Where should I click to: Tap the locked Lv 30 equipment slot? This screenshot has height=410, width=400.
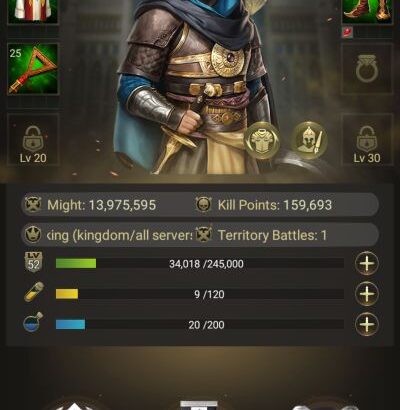(367, 139)
